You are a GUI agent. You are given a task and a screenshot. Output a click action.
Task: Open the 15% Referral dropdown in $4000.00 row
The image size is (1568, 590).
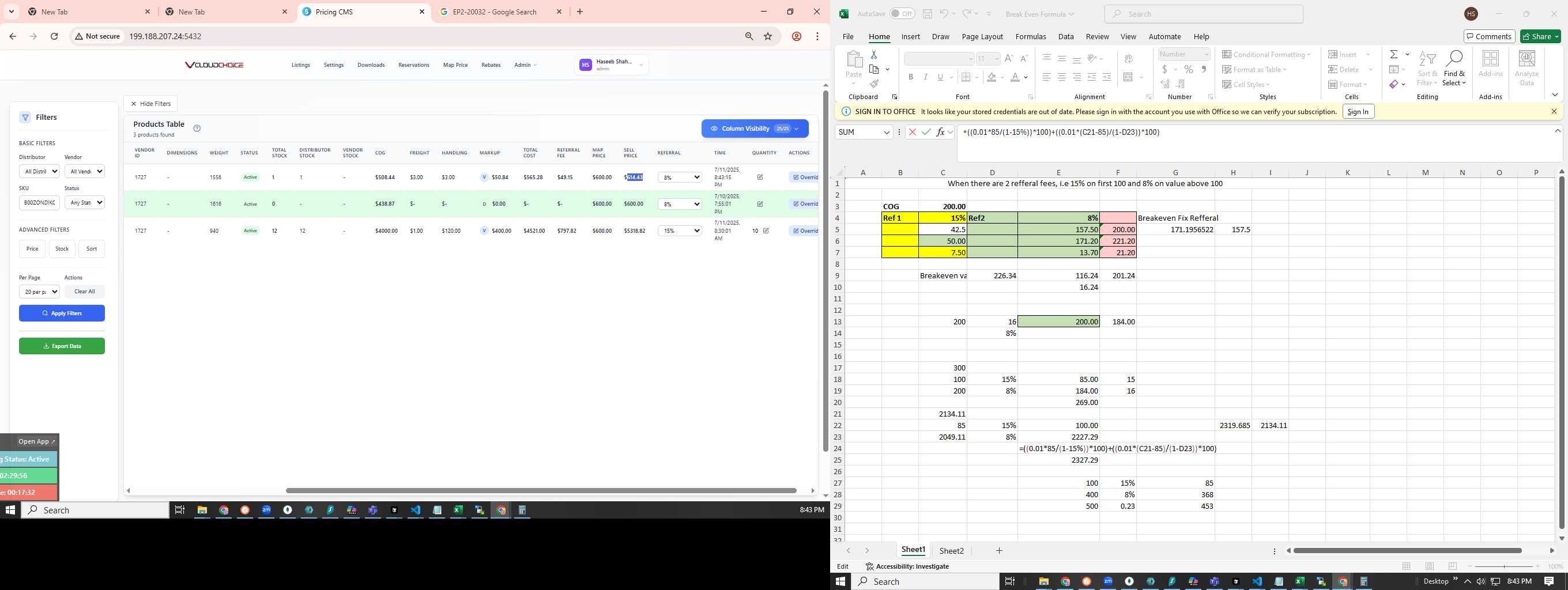[680, 231]
